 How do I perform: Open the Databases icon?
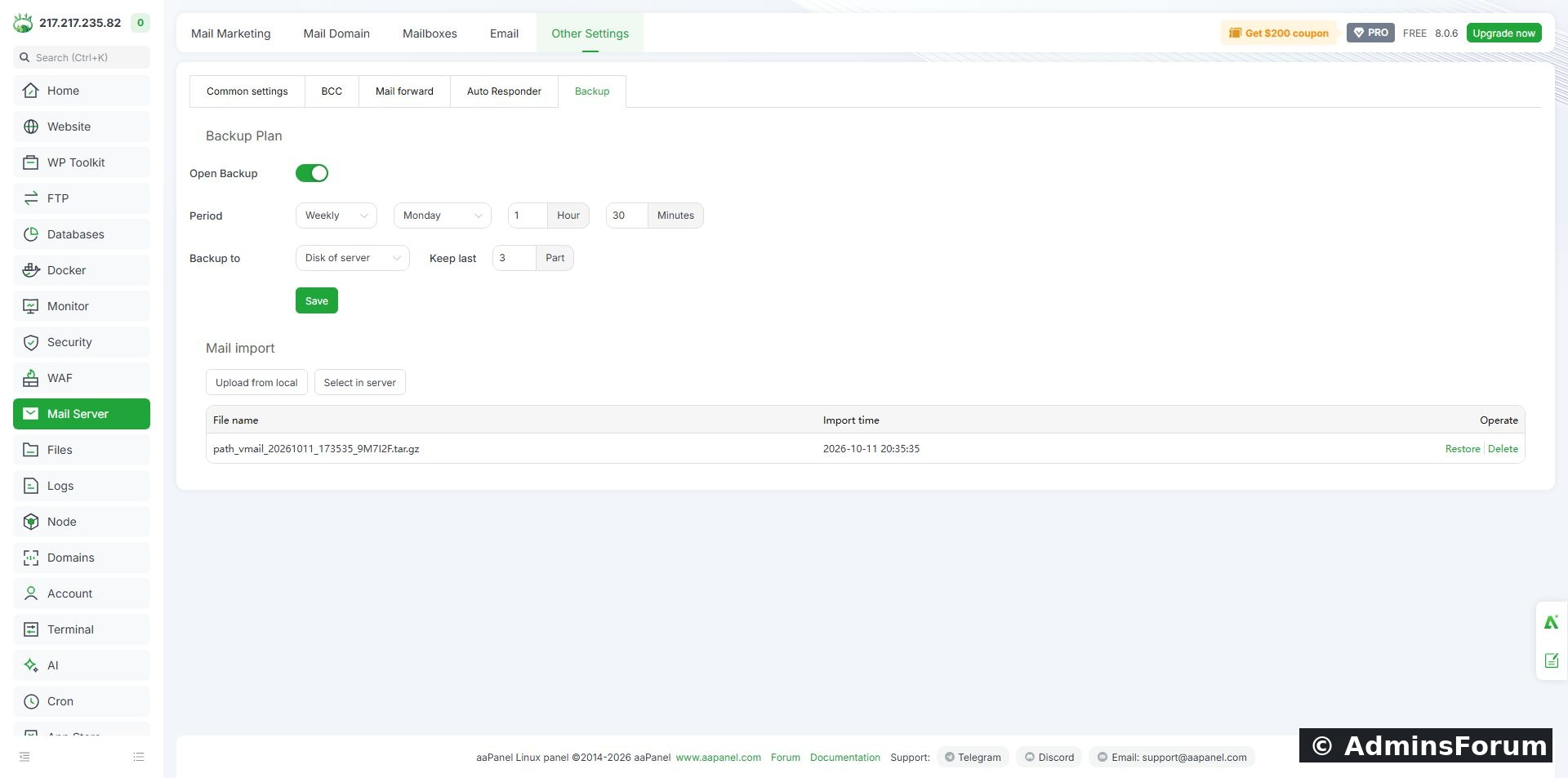coord(31,234)
